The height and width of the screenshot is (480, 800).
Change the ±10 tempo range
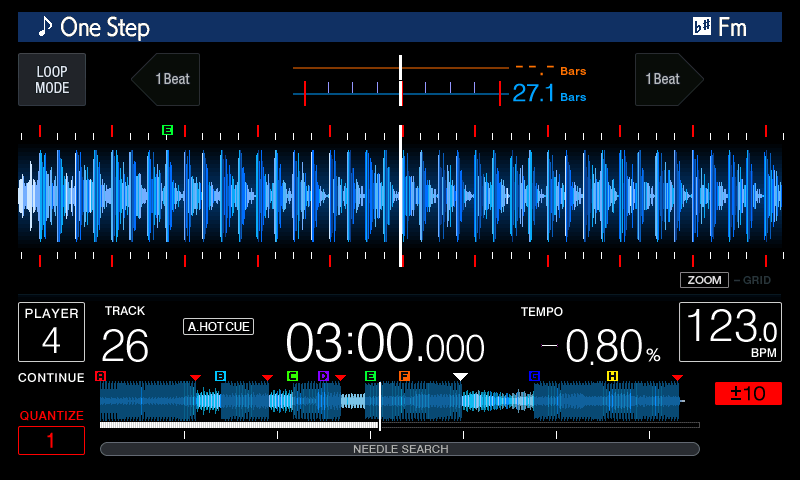coord(748,393)
